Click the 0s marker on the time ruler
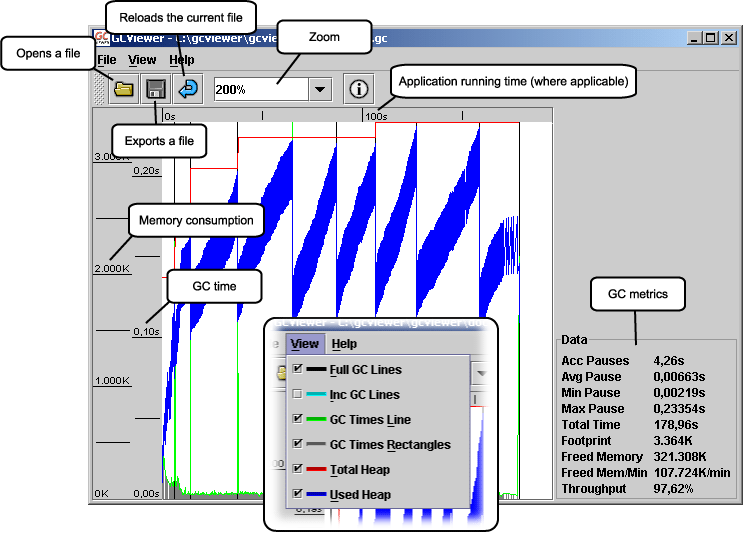This screenshot has width=743, height=535. tap(170, 116)
